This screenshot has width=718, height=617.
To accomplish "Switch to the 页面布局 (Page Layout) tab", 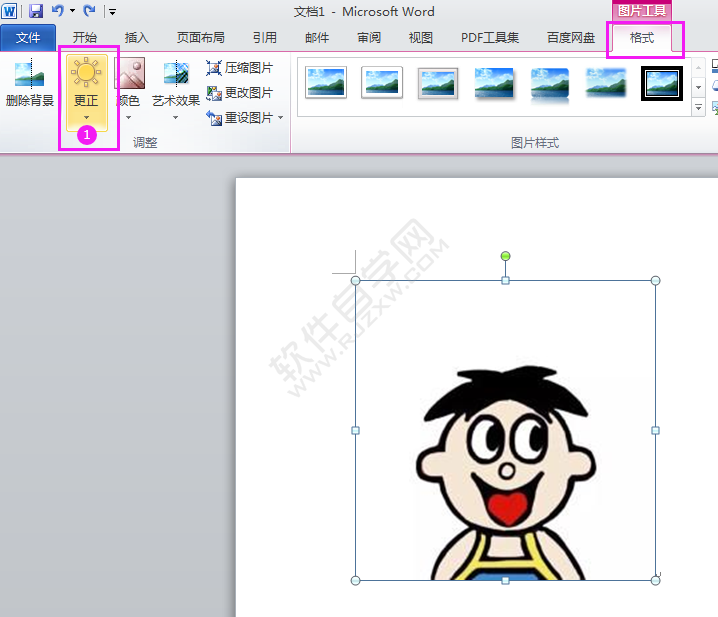I will [201, 38].
